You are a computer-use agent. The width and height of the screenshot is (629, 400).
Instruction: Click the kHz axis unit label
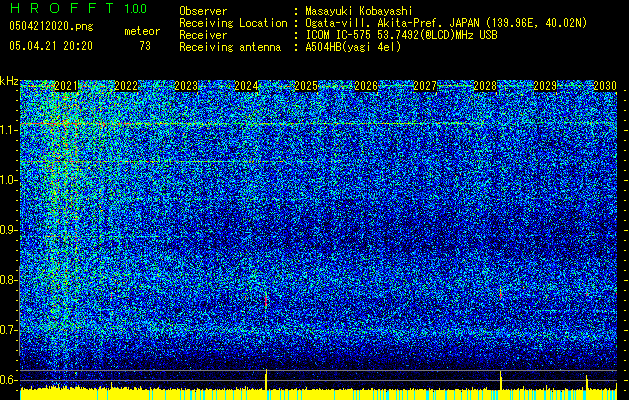[9, 81]
